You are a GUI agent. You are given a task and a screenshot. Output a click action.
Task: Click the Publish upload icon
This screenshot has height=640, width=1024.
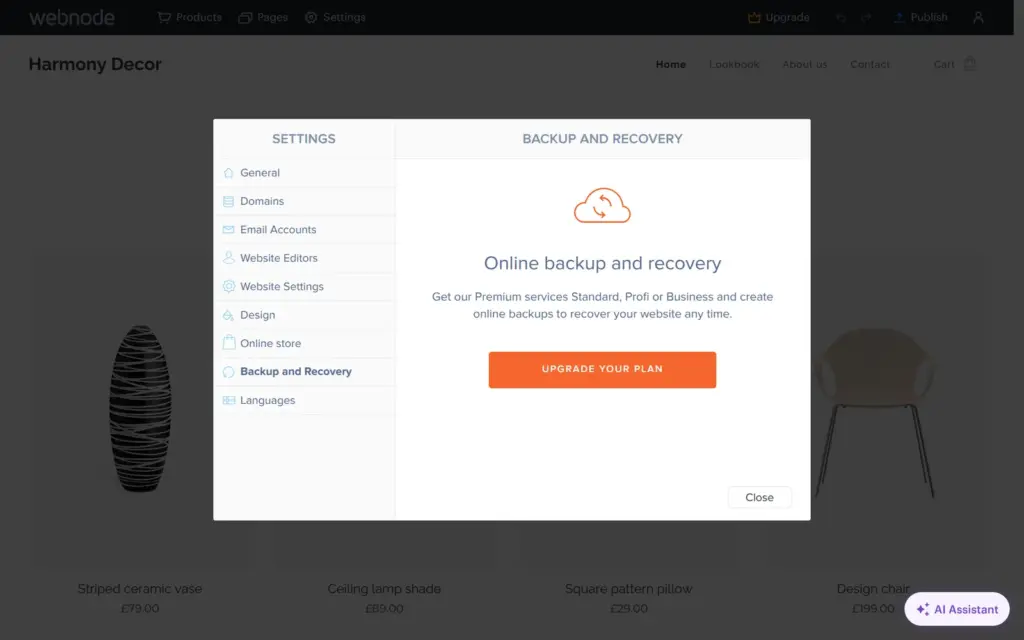pos(899,18)
